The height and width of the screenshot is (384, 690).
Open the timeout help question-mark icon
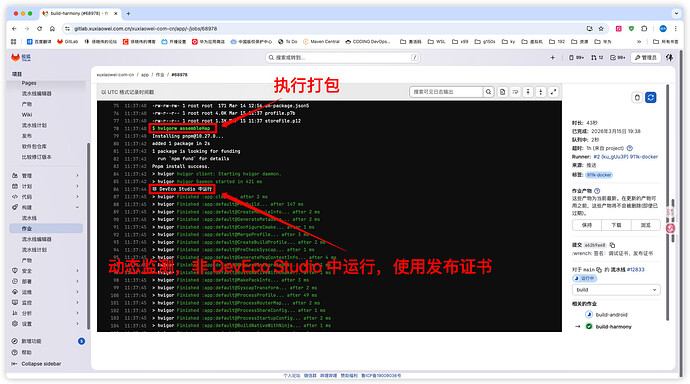pos(630,148)
